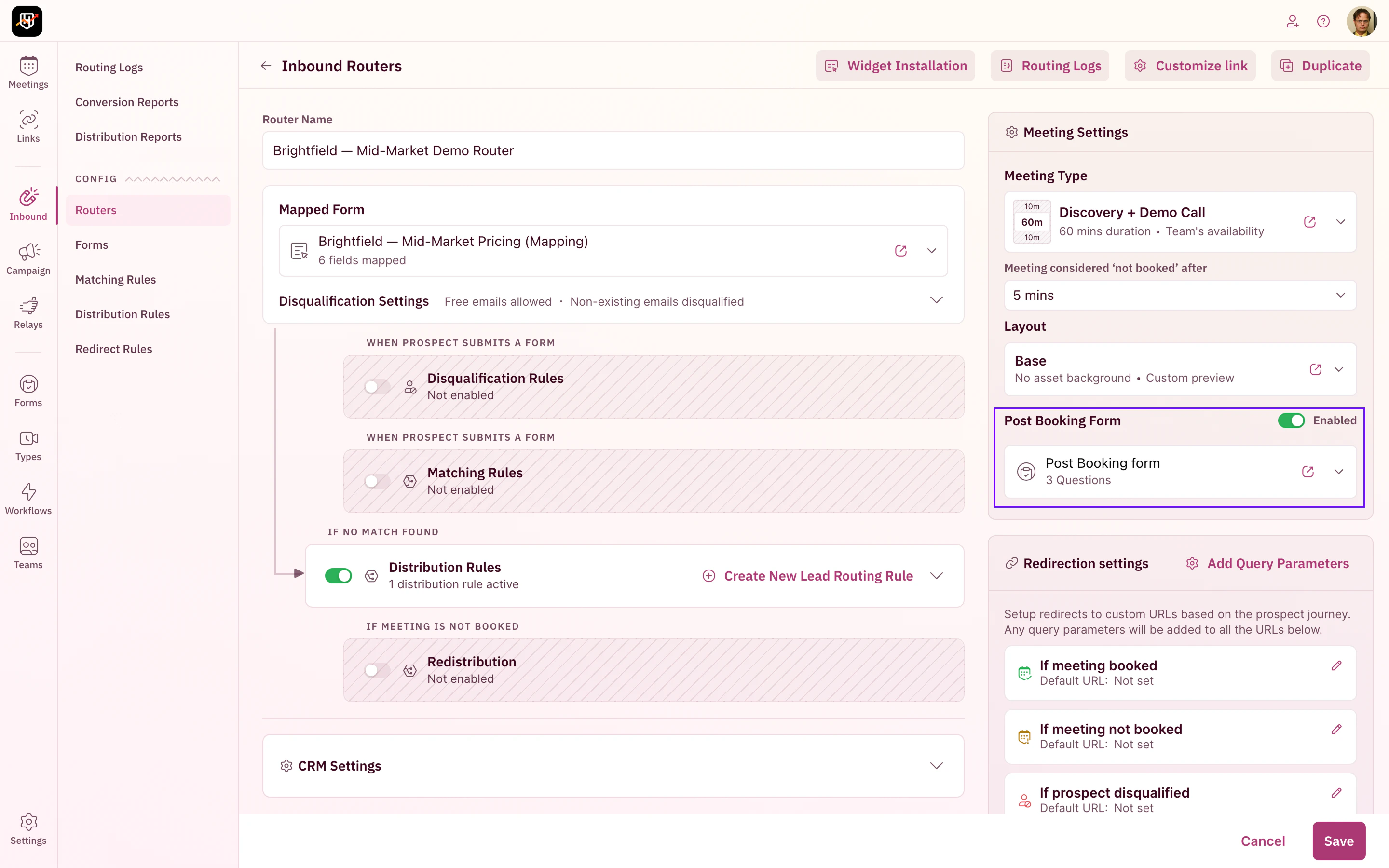The width and height of the screenshot is (1389, 868).
Task: Click the 60m meeting duration thumbnail
Action: tap(1032, 222)
